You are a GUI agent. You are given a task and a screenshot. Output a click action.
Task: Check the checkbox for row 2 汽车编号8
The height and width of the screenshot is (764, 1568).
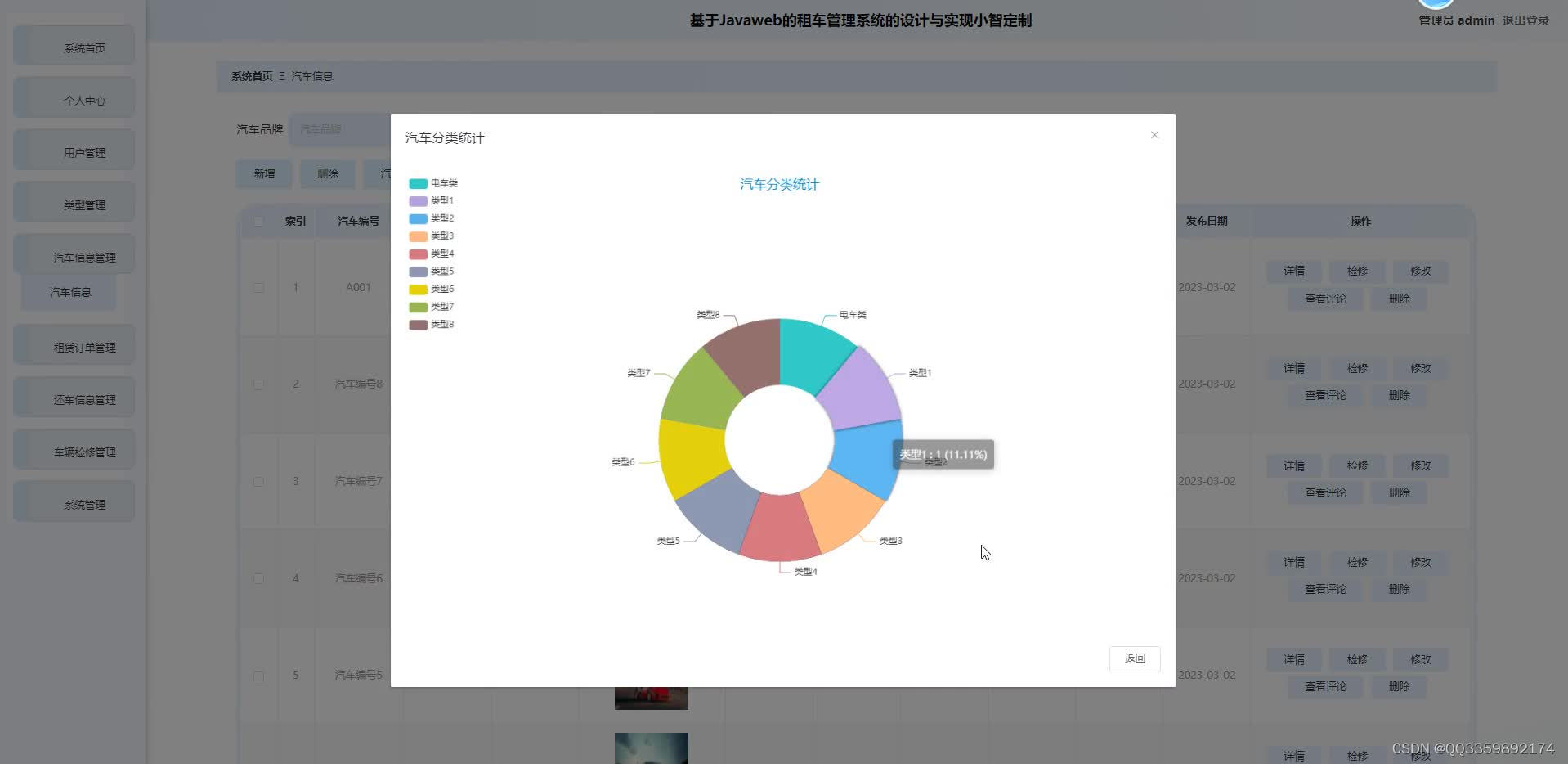click(258, 384)
